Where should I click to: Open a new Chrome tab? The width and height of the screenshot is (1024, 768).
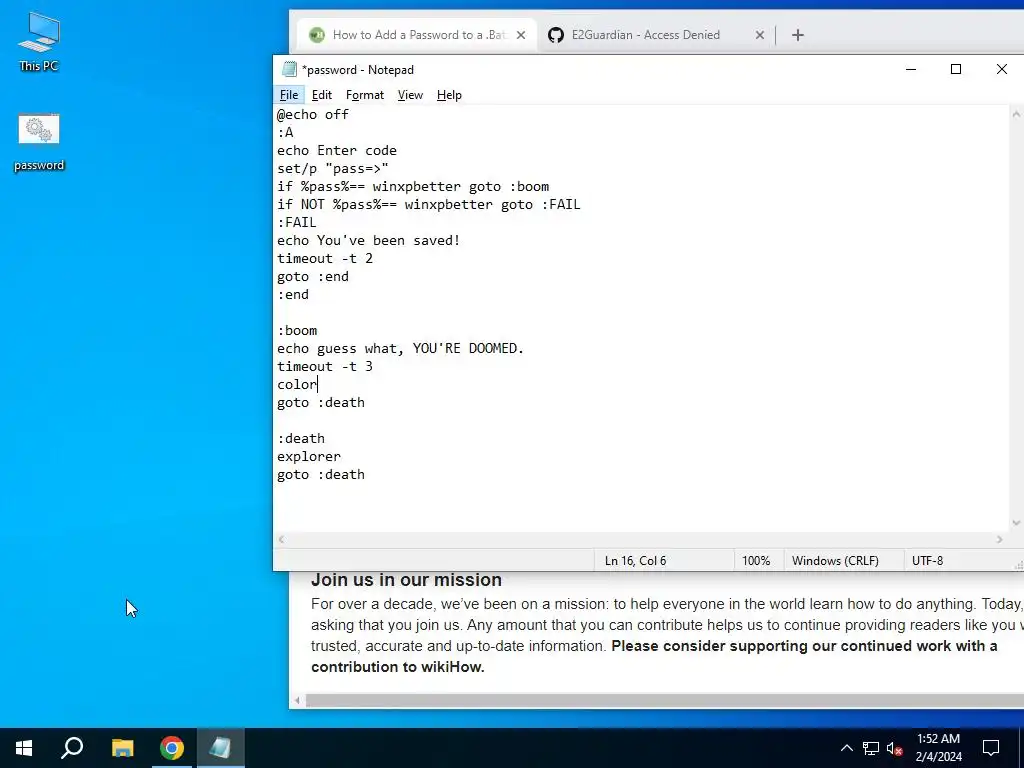(x=797, y=35)
